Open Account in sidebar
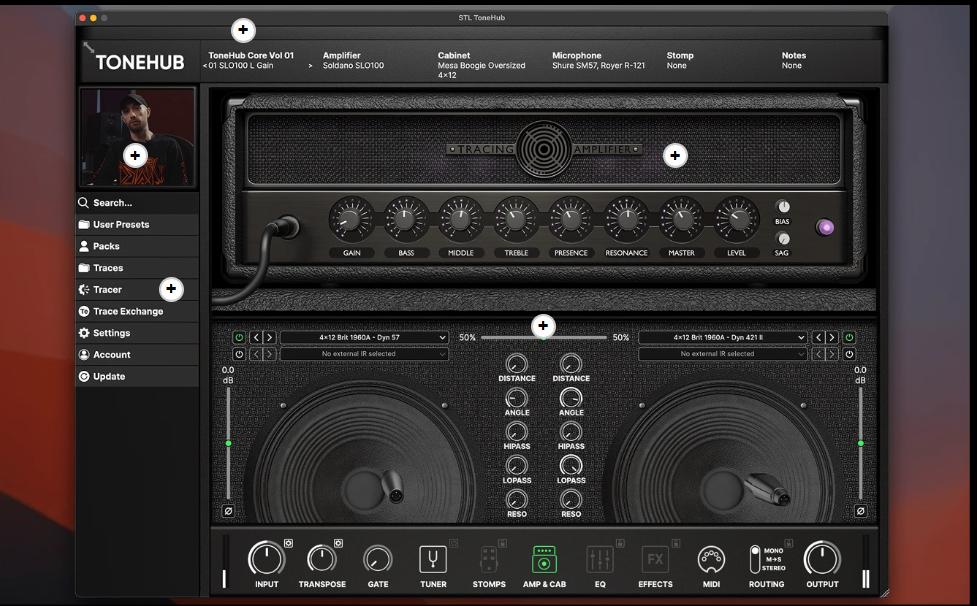Viewport: 977px width, 606px height. coord(137,354)
